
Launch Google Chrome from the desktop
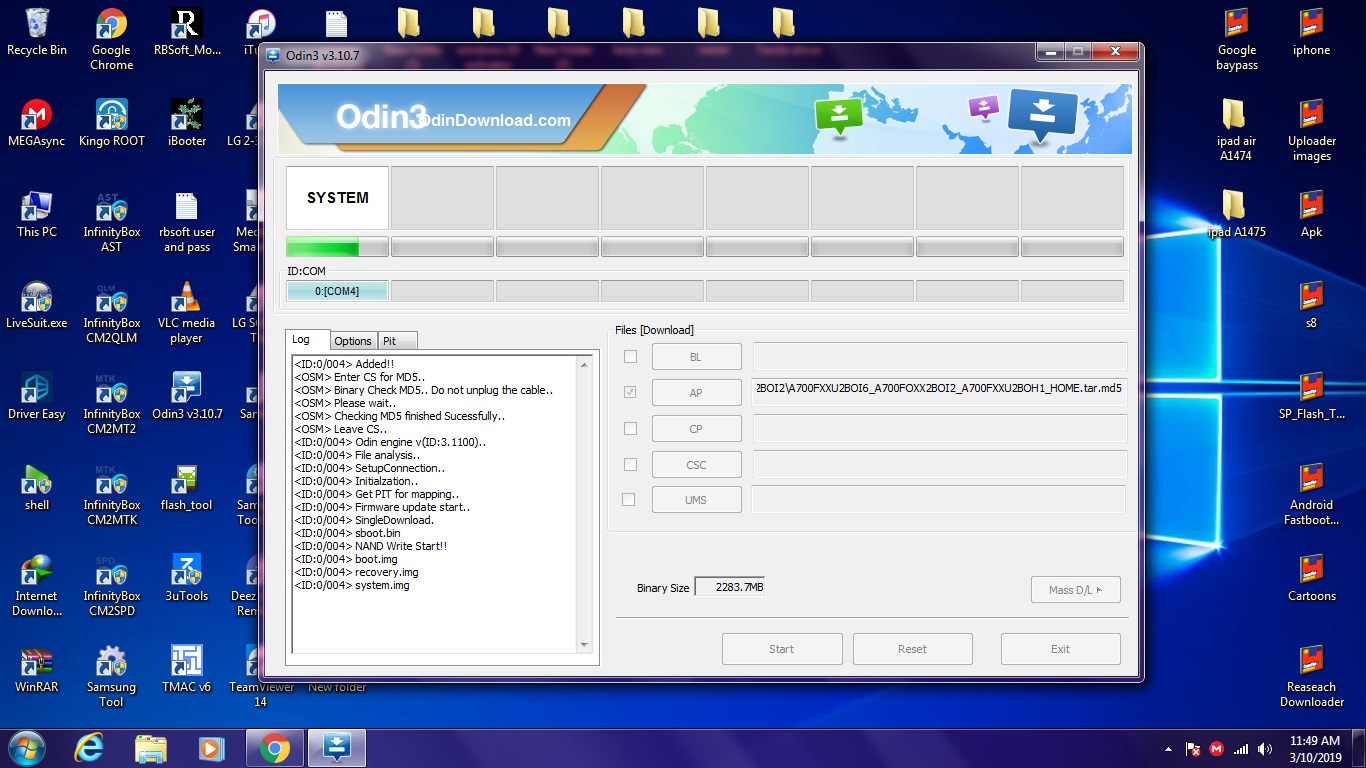[111, 40]
